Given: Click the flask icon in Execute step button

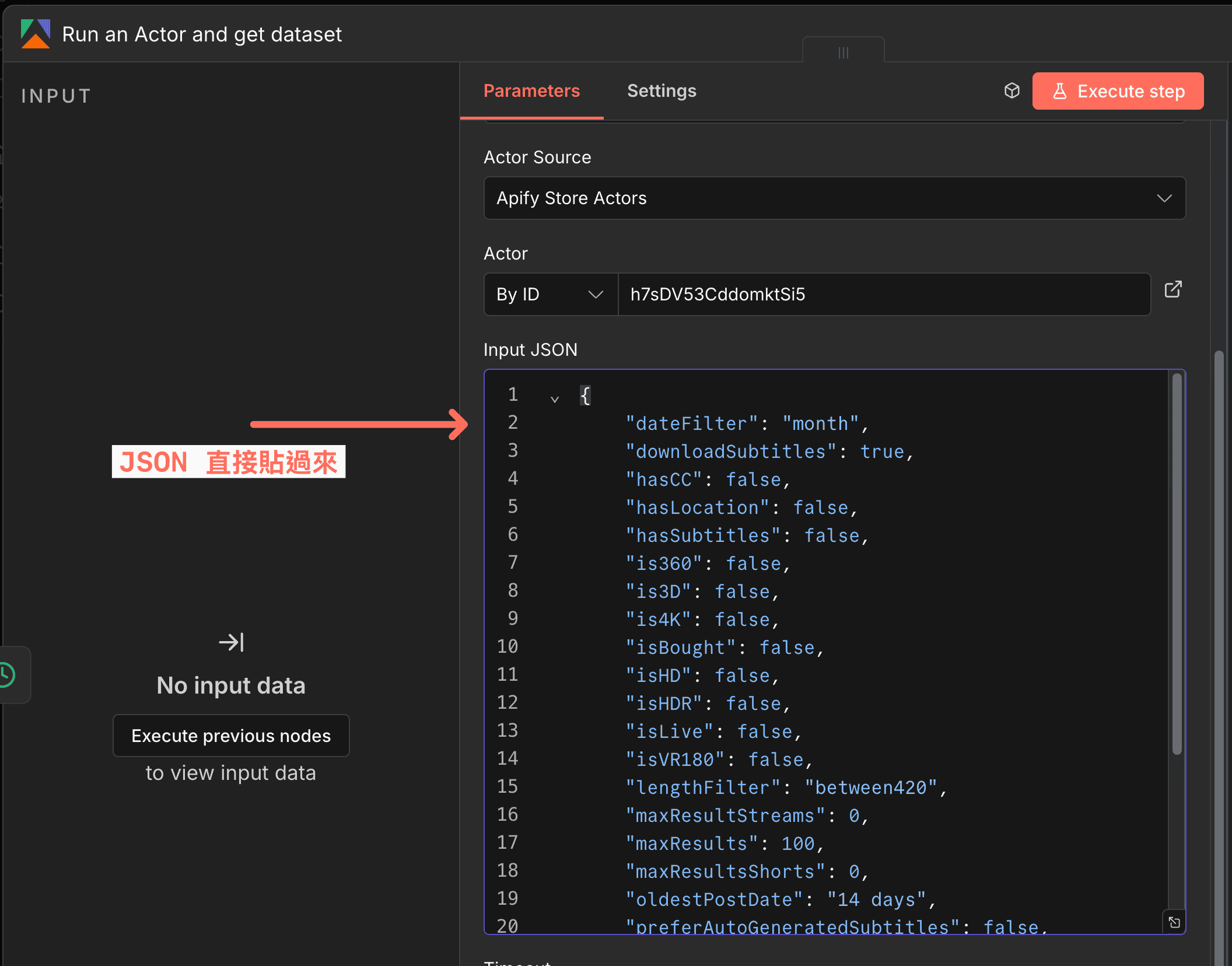Looking at the screenshot, I should [1060, 91].
